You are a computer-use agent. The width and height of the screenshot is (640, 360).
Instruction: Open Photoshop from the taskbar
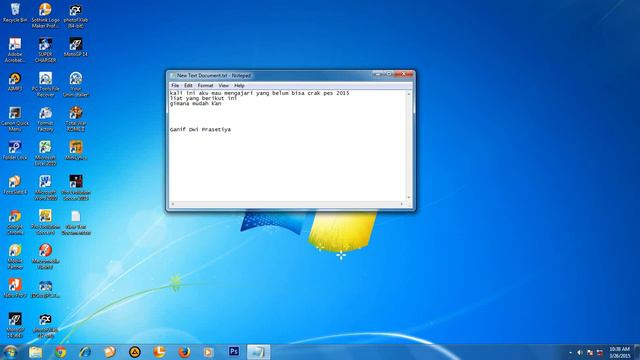[x=234, y=351]
